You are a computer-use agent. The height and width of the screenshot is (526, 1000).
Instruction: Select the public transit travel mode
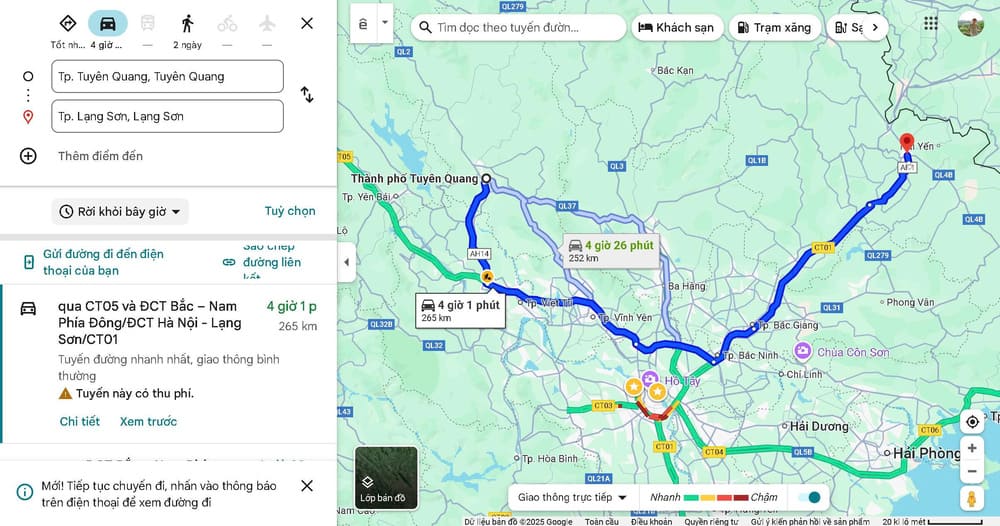[147, 24]
